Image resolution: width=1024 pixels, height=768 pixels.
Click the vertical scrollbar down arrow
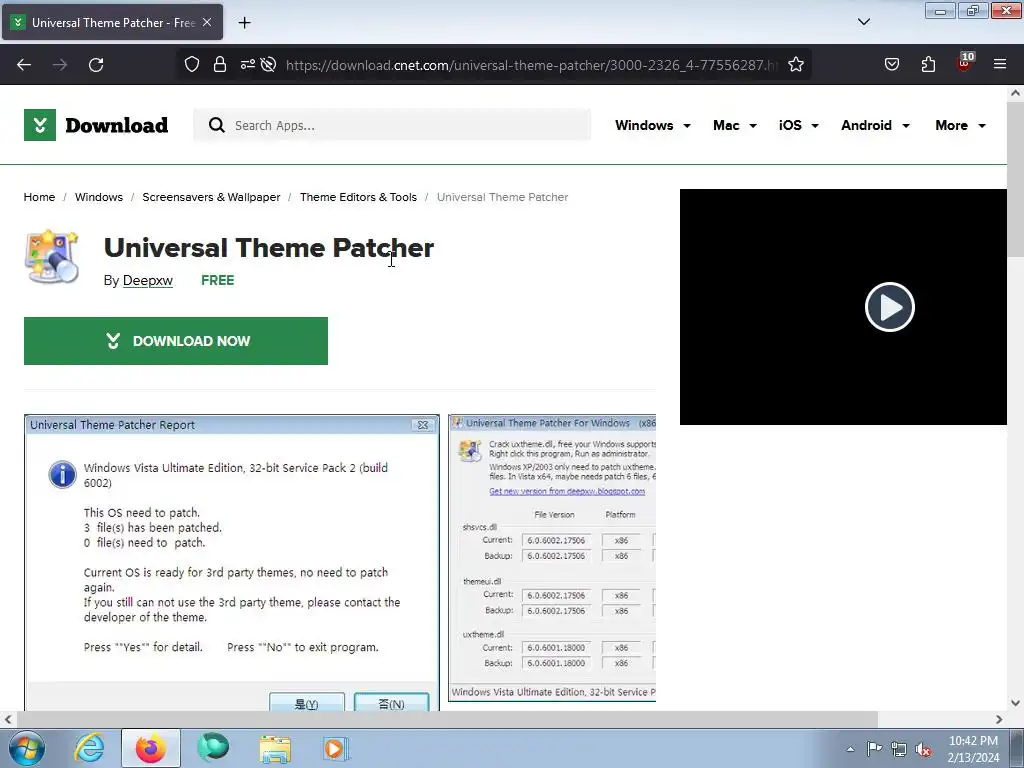click(1015, 703)
